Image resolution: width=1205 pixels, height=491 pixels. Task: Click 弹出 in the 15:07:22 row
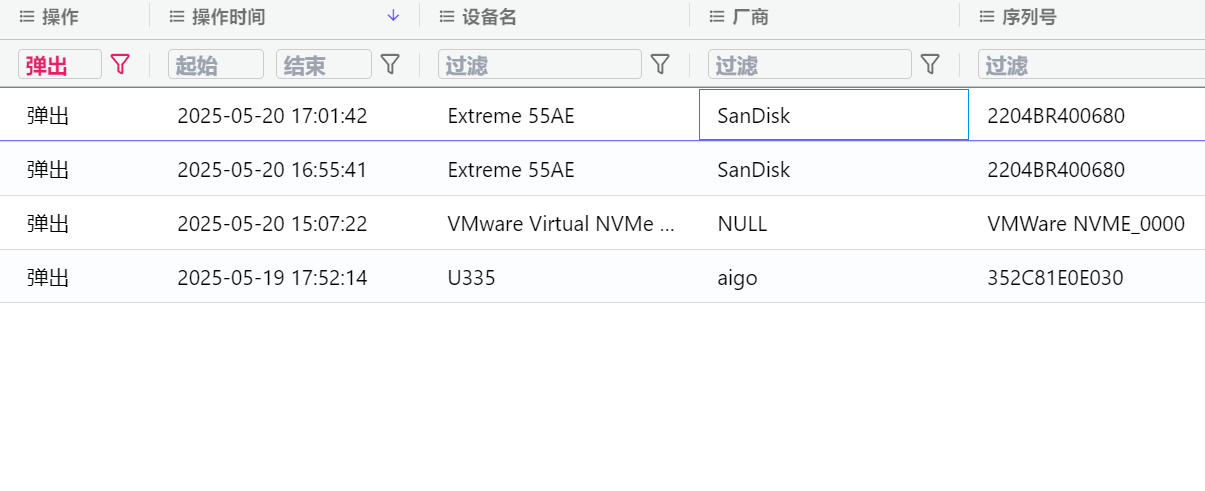click(48, 224)
